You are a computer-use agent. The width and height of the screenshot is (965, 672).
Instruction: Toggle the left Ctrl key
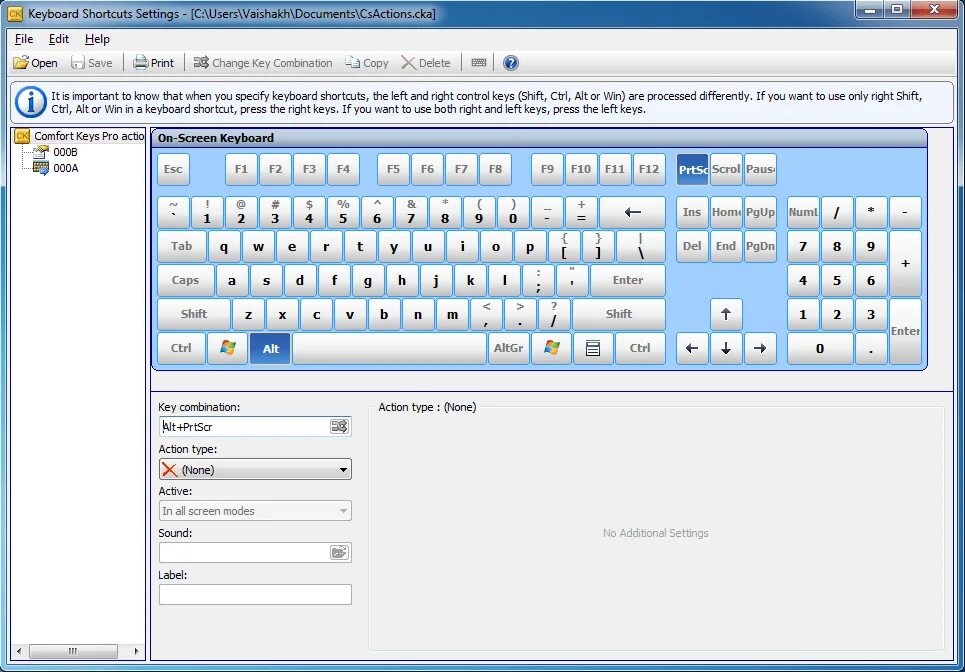point(181,348)
